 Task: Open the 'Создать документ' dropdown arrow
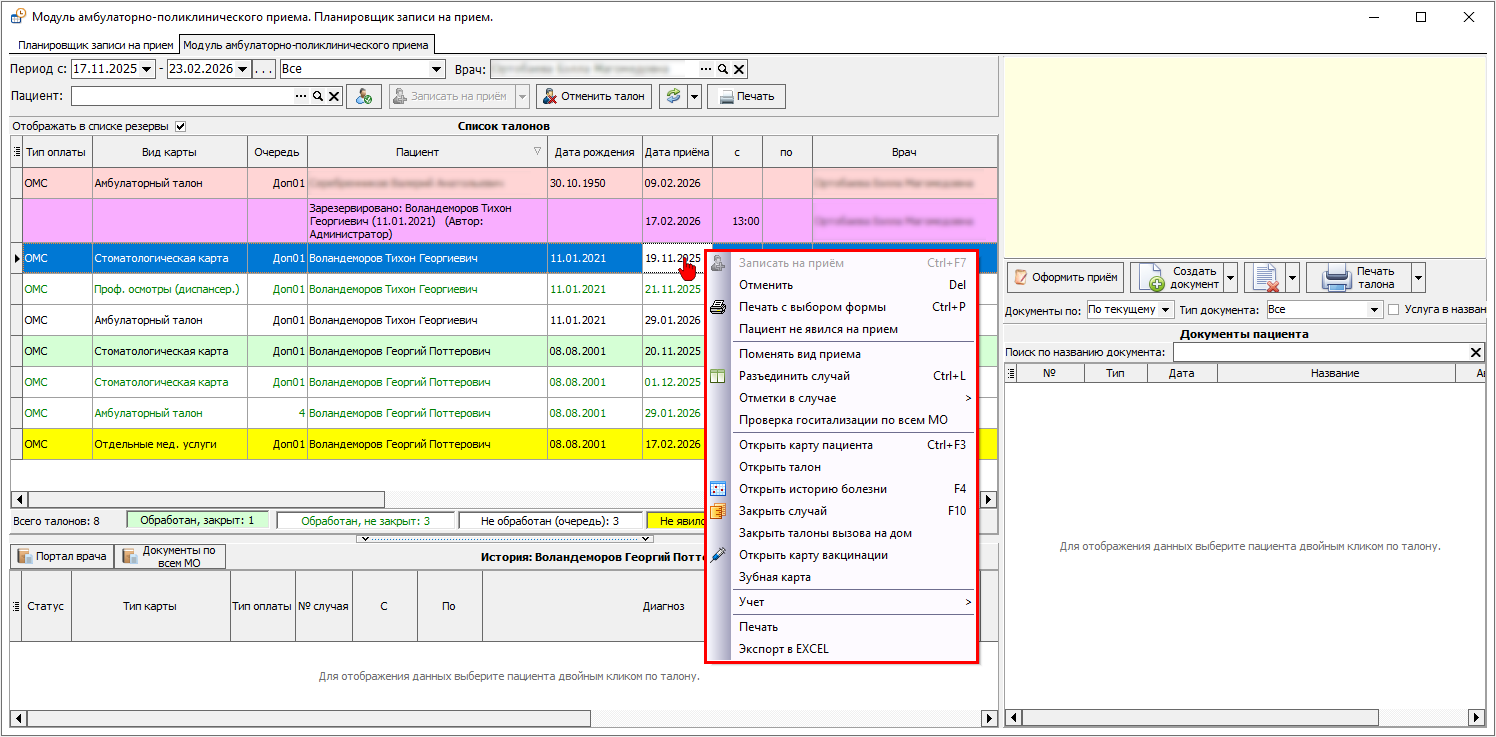[x=1230, y=277]
